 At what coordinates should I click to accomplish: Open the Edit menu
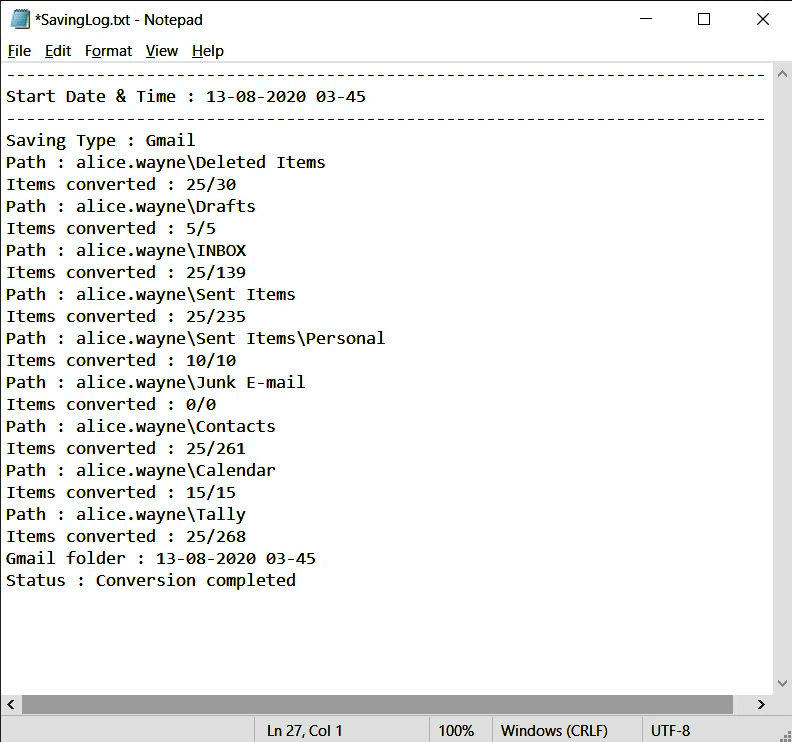coord(58,51)
